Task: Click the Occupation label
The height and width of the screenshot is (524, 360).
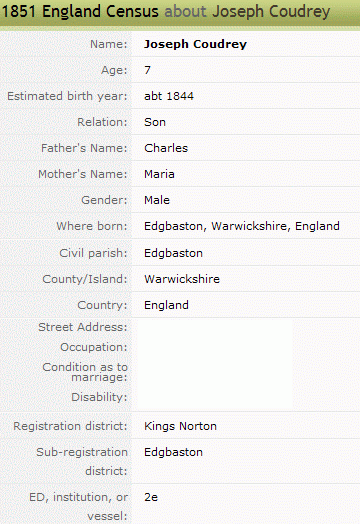Action: click(x=94, y=347)
